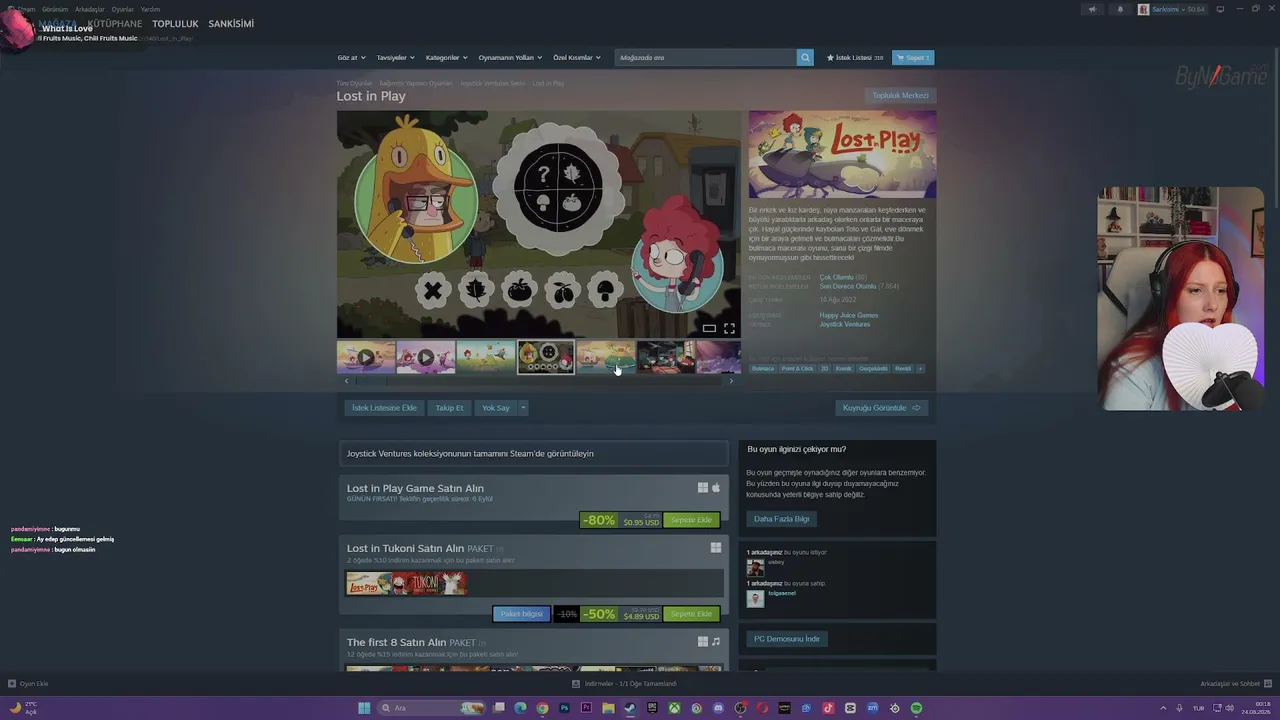Open Joystick Ventures publisher link

(845, 325)
